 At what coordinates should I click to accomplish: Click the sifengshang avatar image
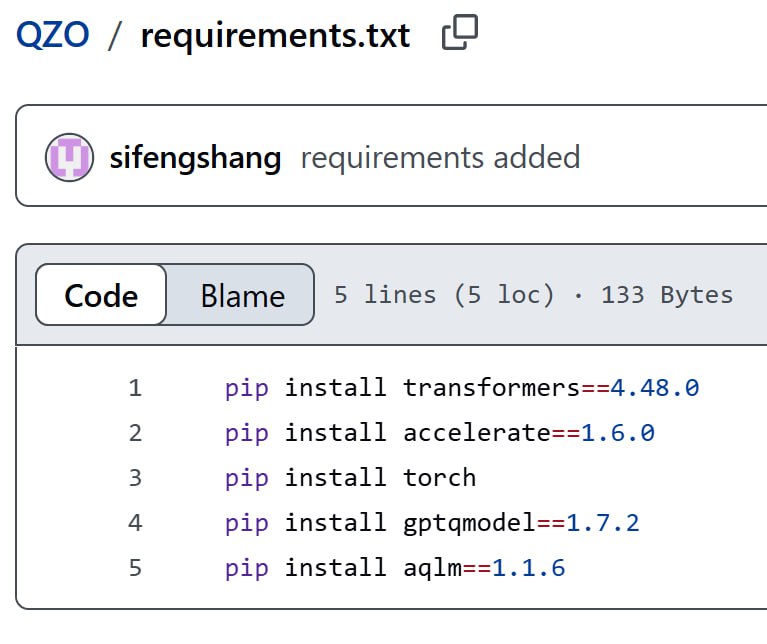coord(70,158)
